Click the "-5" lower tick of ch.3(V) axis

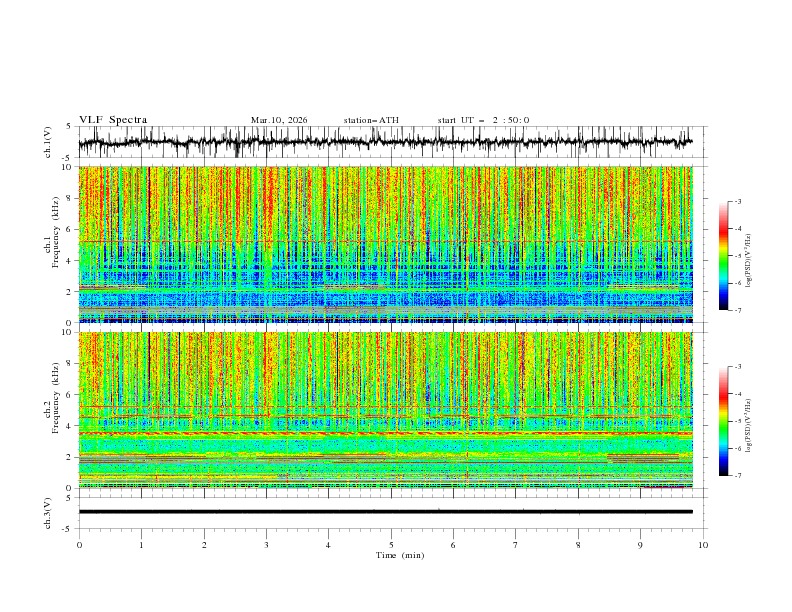67,529
